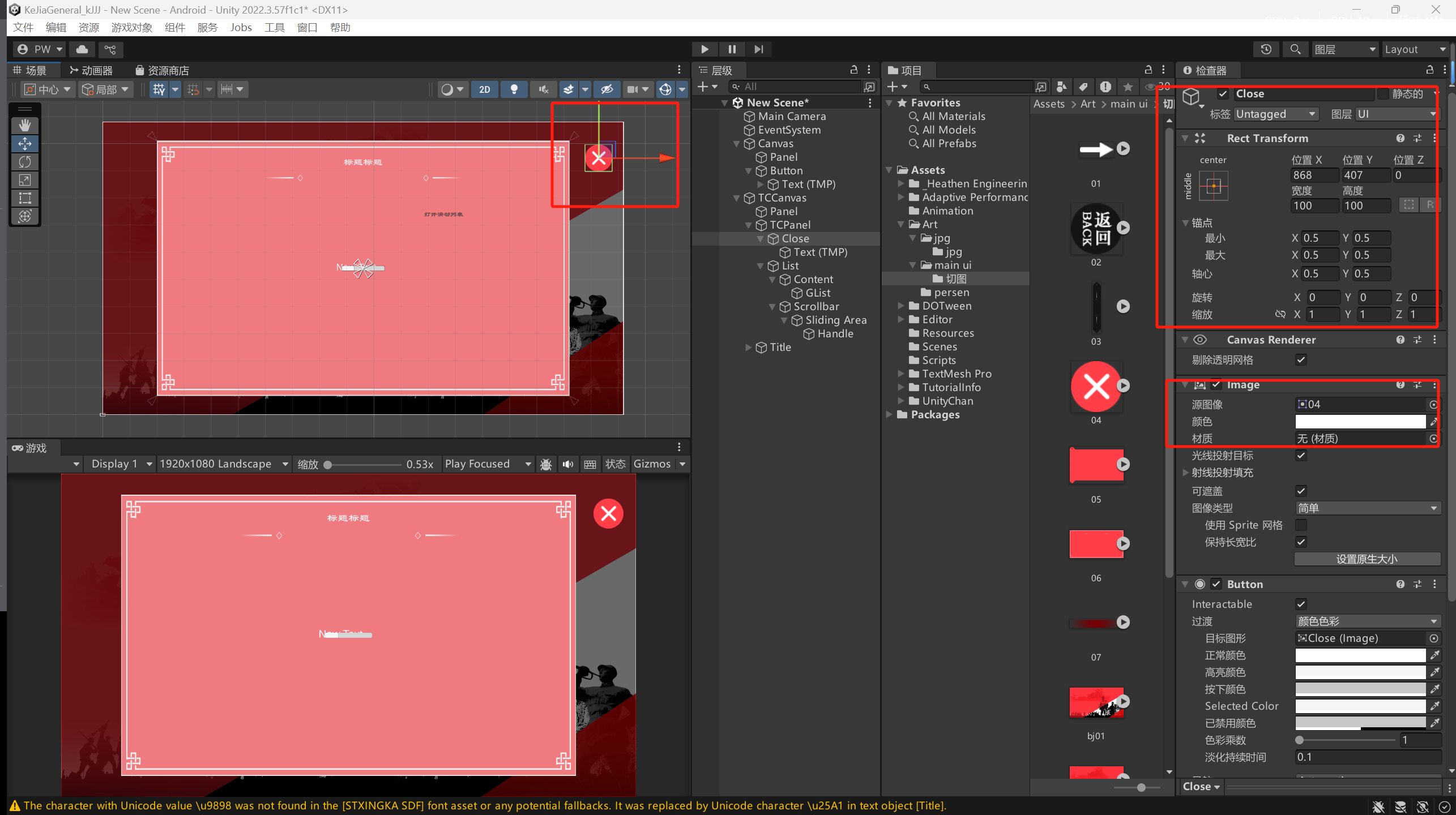1456x815 pixels.
Task: Open the 图像类型 dropdown
Action: [1367, 508]
